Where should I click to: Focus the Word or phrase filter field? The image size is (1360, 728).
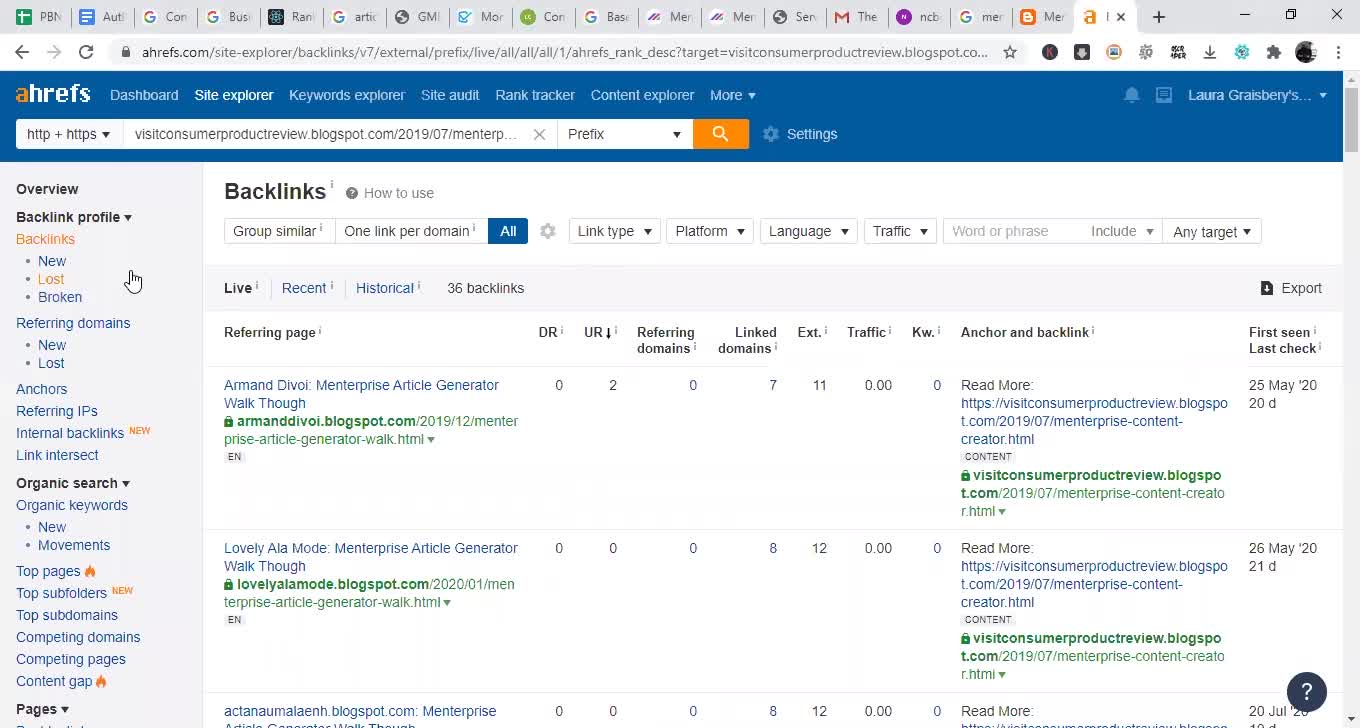pyautogui.click(x=1014, y=231)
